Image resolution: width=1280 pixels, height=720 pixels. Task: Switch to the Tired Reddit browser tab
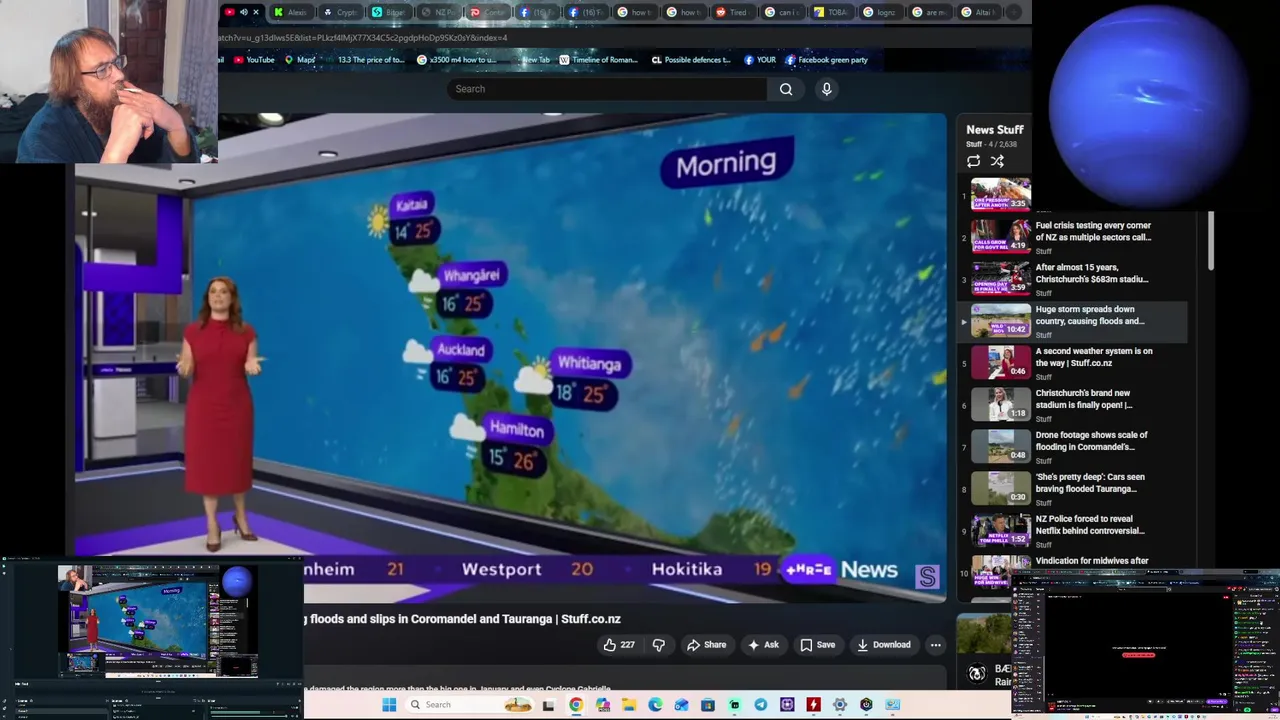coord(734,12)
